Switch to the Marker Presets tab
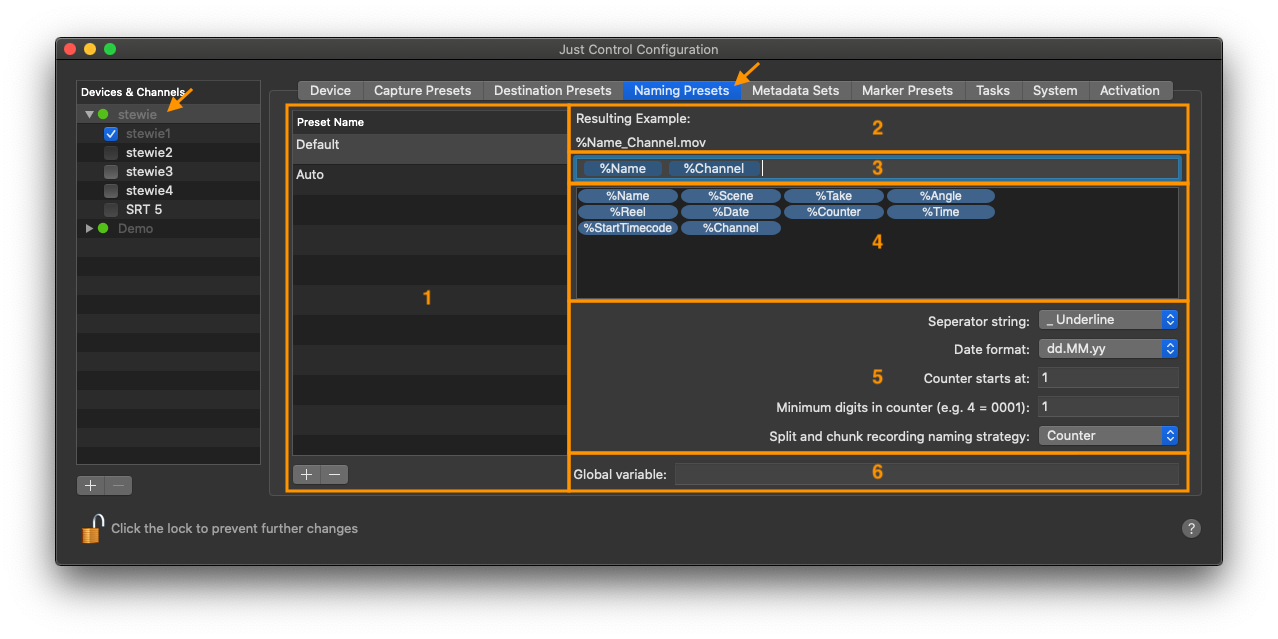The height and width of the screenshot is (639, 1278). pyautogui.click(x=907, y=90)
